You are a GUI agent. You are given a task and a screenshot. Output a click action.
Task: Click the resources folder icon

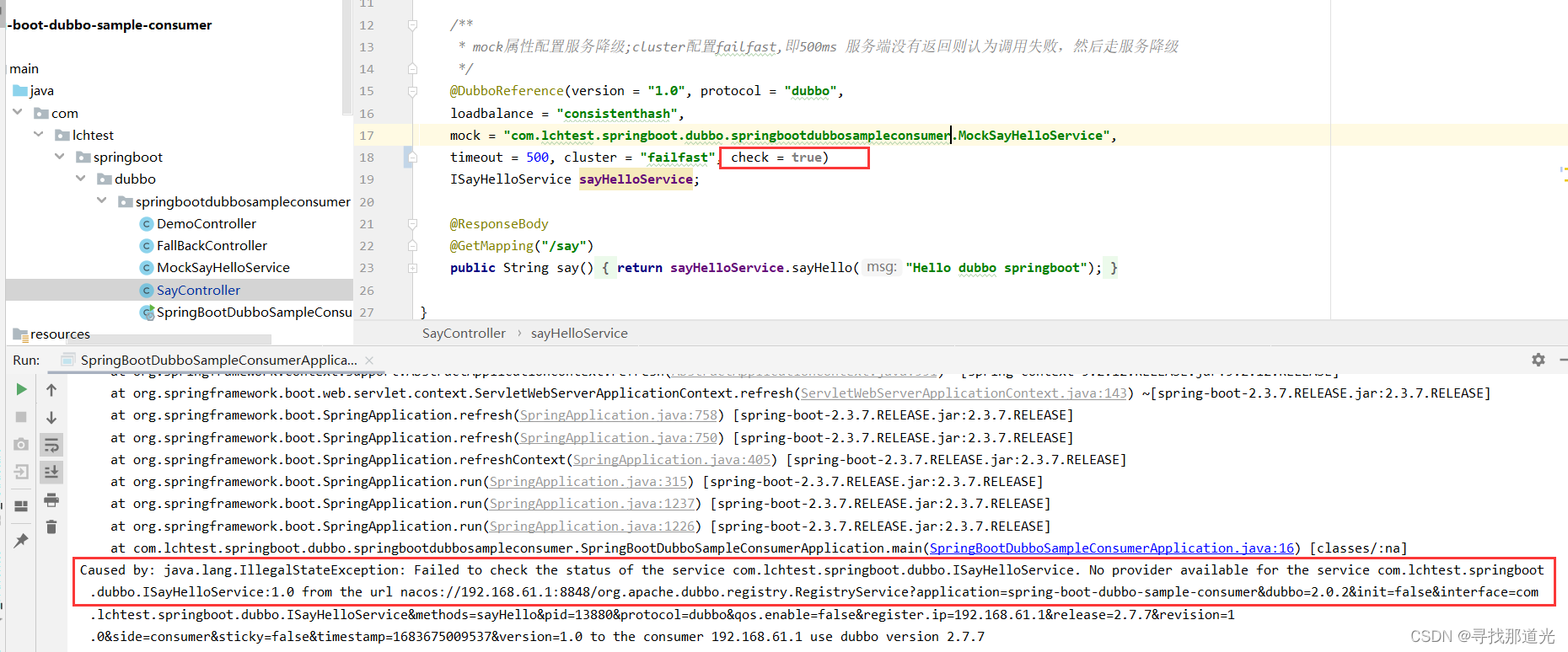click(x=20, y=334)
